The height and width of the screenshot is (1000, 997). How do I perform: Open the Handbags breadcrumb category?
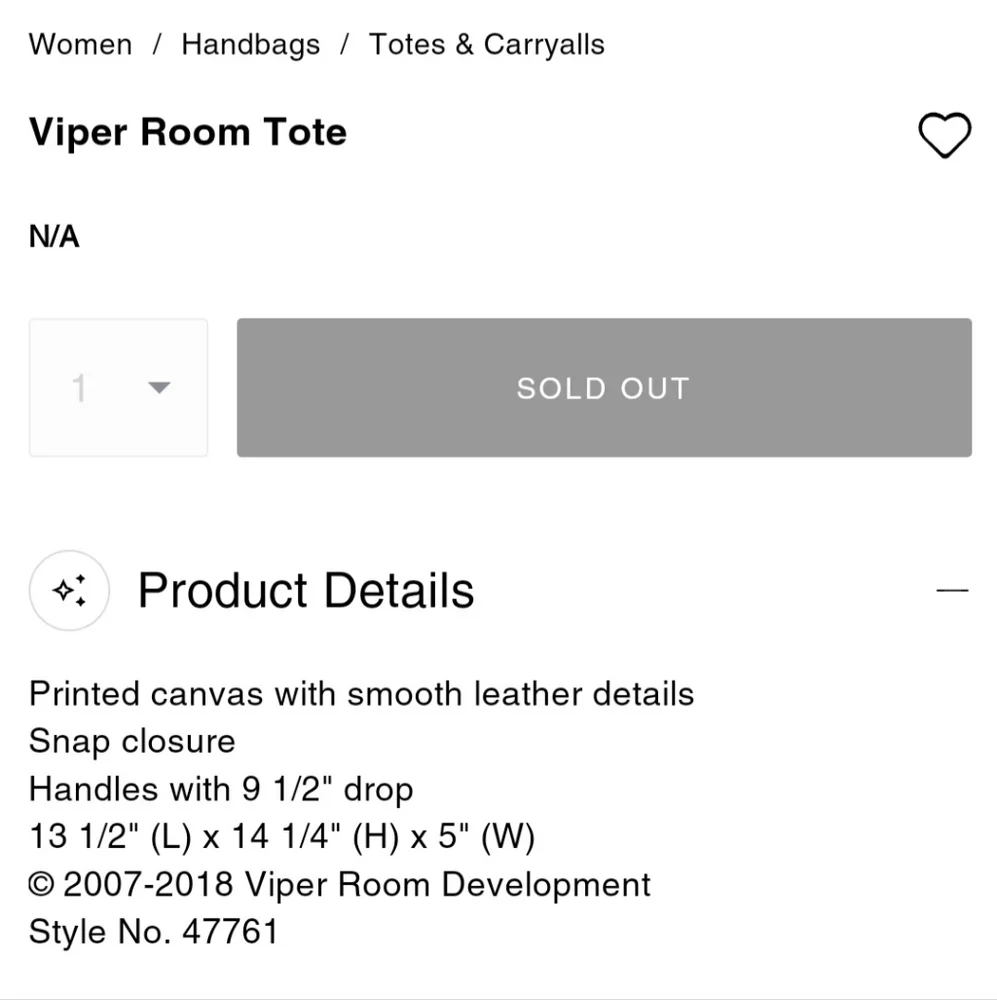pyautogui.click(x=251, y=45)
